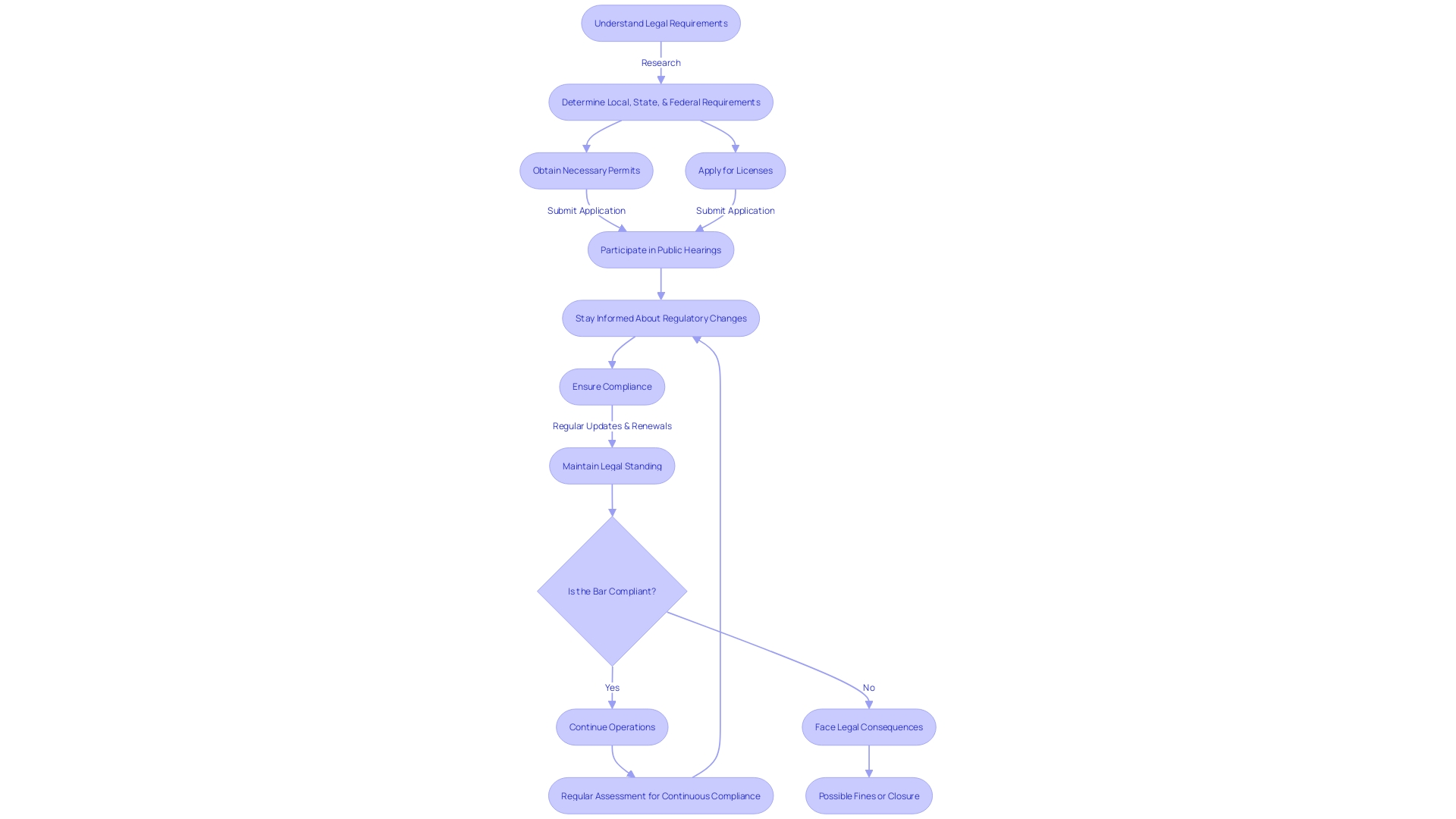
Task: Click the 'Continue Operations' outcome button
Action: 612,727
